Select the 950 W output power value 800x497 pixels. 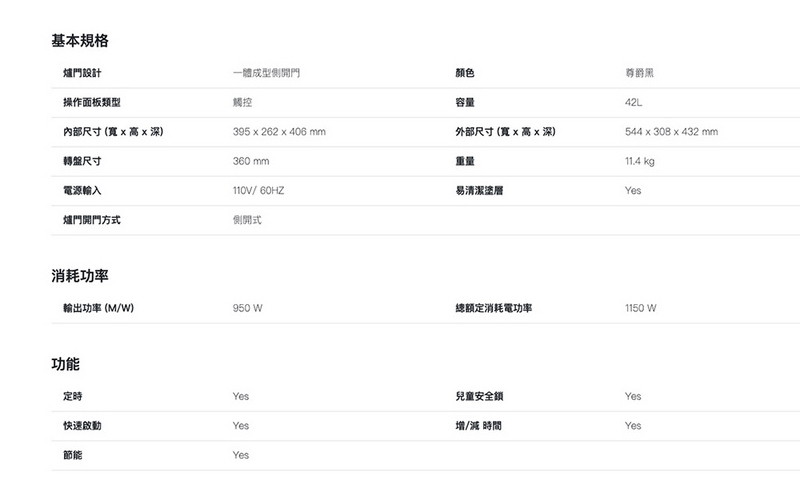(x=247, y=308)
